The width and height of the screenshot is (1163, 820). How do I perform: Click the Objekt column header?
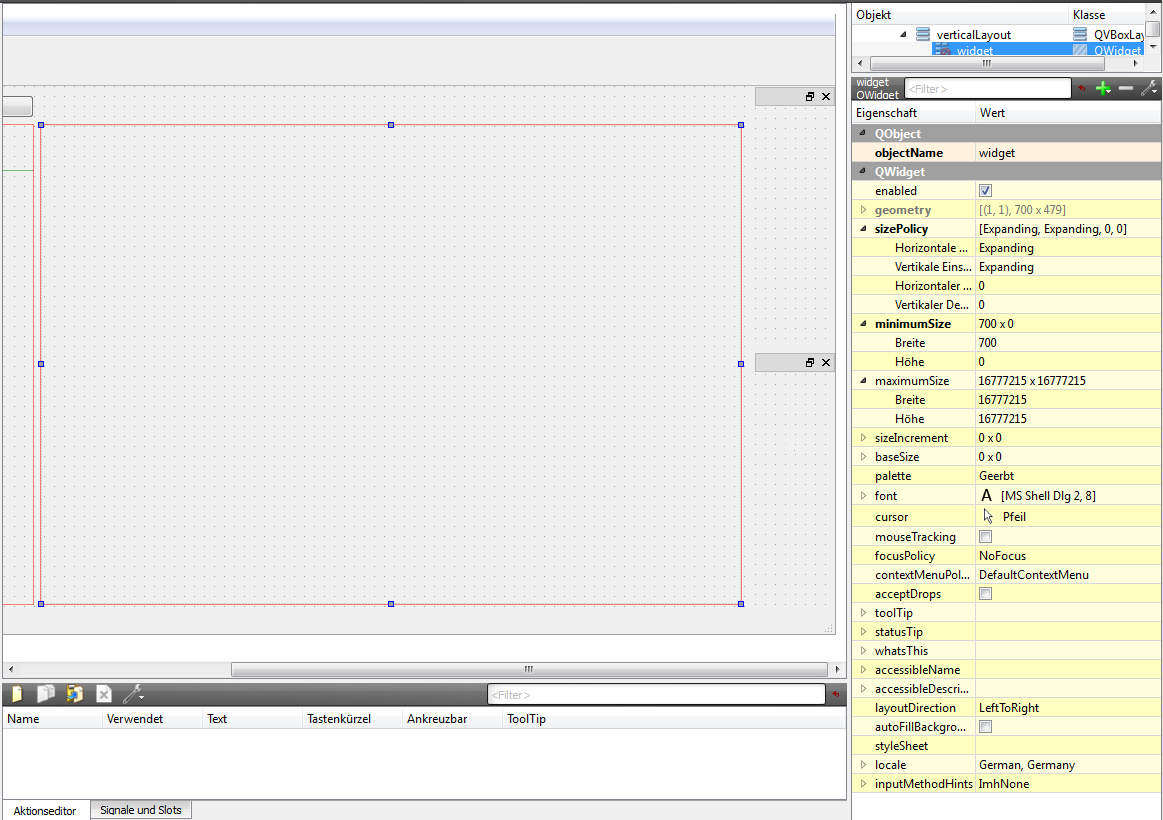coord(961,15)
